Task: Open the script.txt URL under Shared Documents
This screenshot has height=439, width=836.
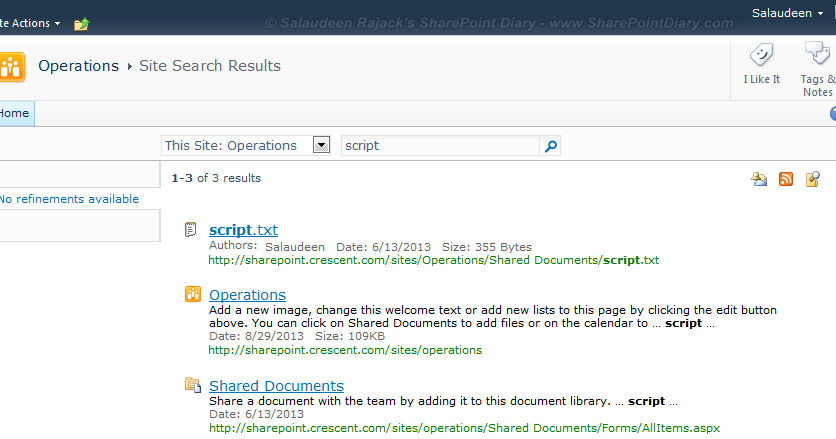Action: [433, 260]
